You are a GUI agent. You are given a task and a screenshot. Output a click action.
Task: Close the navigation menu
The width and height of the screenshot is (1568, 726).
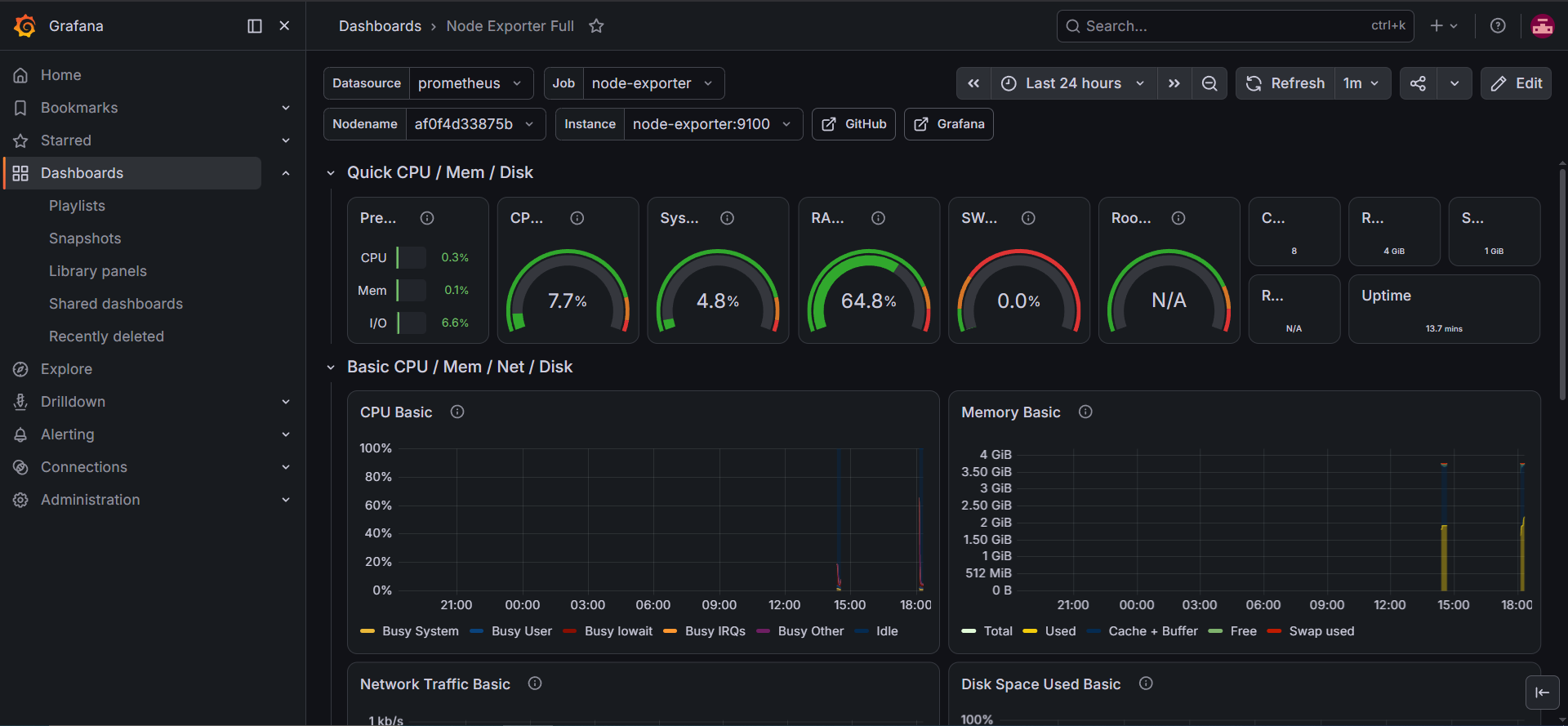click(284, 26)
